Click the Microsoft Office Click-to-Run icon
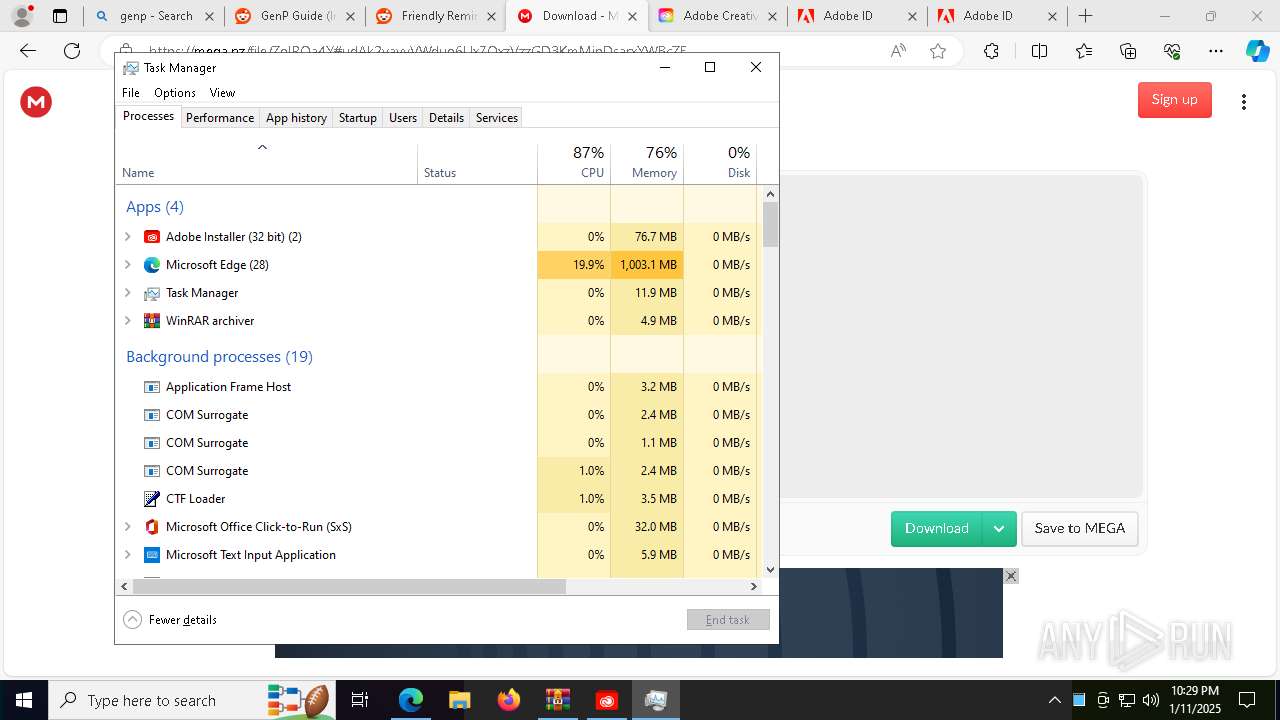Screen dimensions: 1280x720 click(x=152, y=527)
